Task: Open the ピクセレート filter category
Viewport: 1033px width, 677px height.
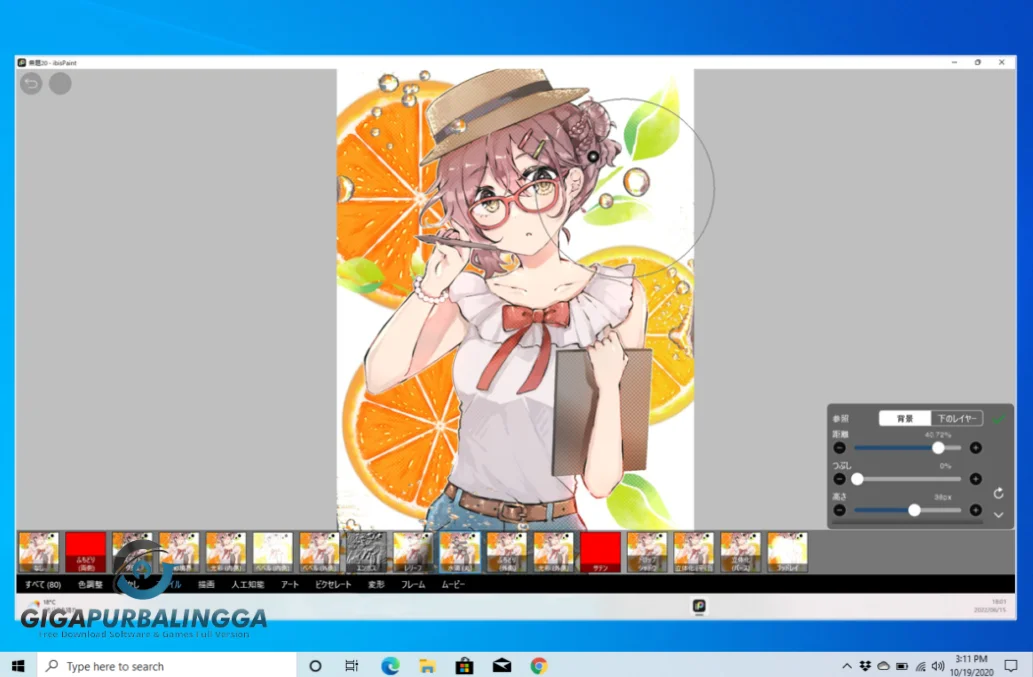Action: click(333, 584)
